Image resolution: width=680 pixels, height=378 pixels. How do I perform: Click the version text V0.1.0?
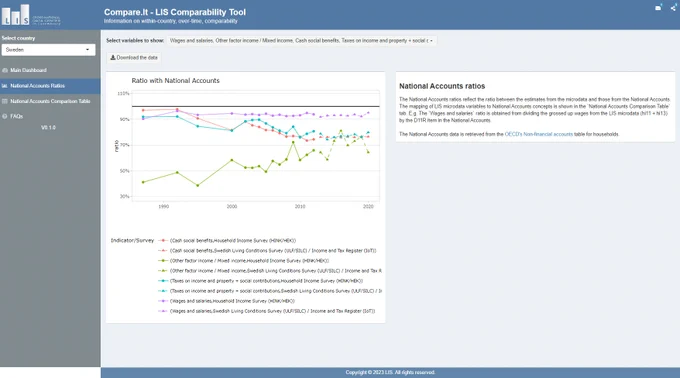[48, 127]
